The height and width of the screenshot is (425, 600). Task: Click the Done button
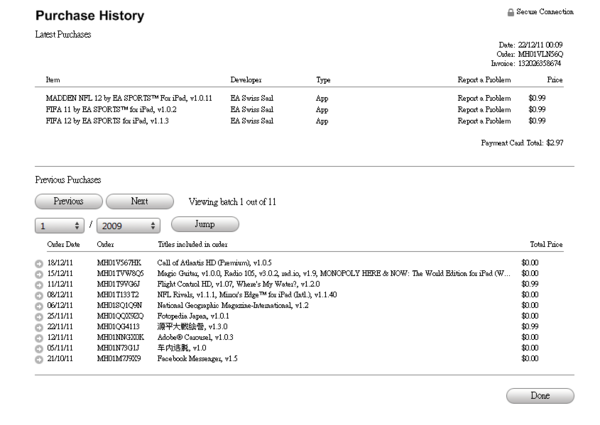(540, 396)
